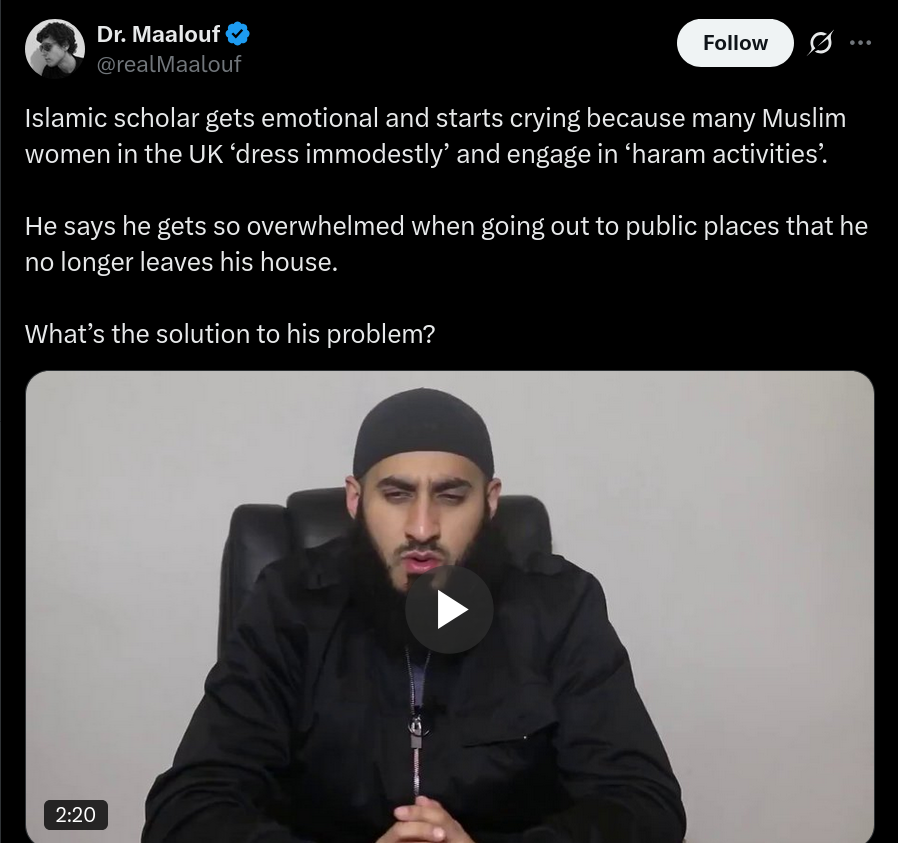
Task: Open the video thumbnail of seated man
Action: pyautogui.click(x=450, y=607)
